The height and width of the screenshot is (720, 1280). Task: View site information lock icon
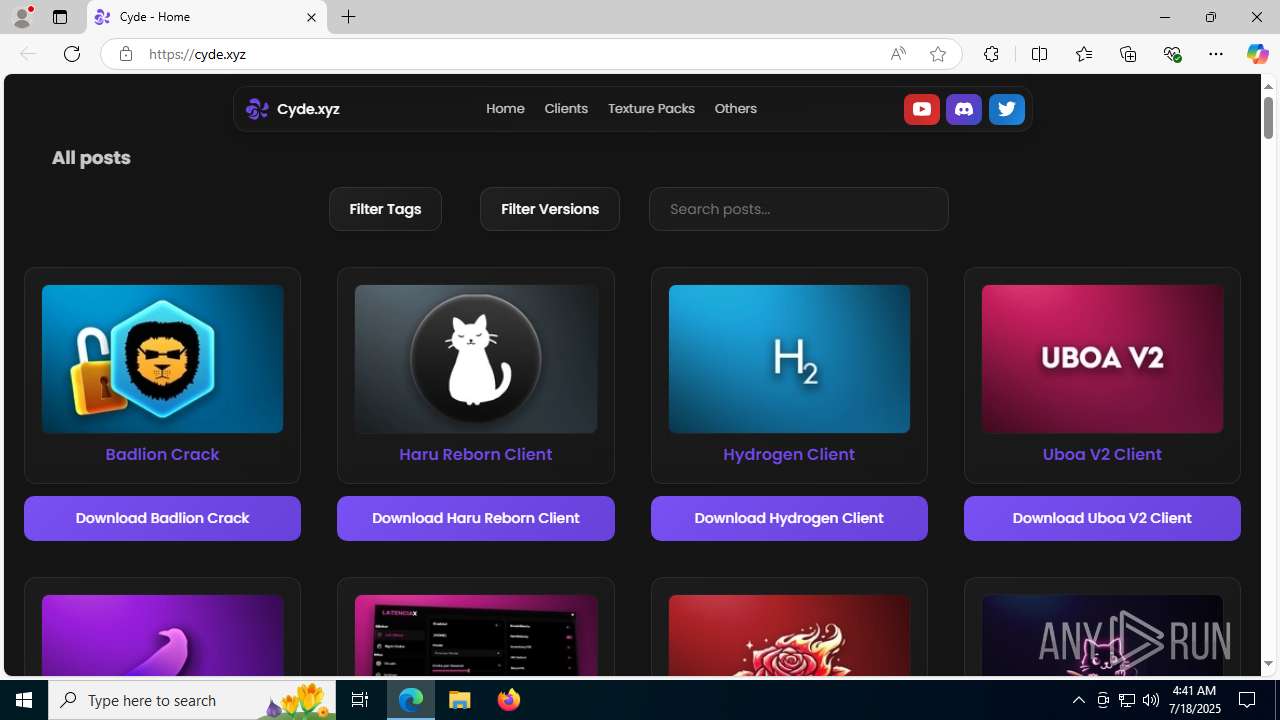pos(125,54)
